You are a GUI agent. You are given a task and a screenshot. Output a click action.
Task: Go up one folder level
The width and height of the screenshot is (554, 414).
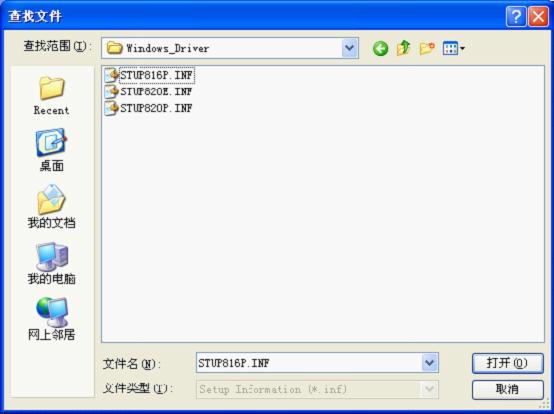403,48
